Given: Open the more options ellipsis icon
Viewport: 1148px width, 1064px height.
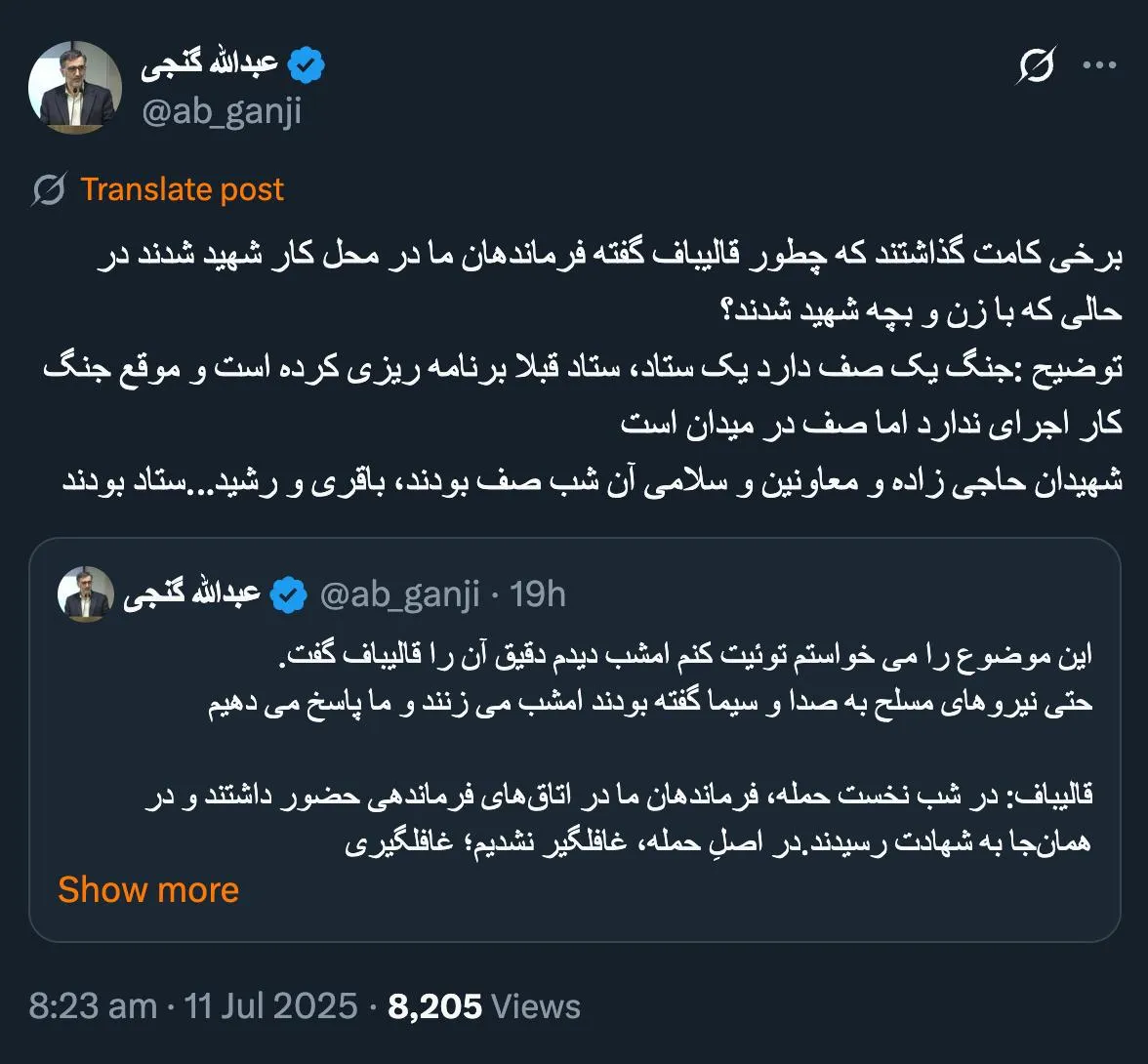Looking at the screenshot, I should 1101,64.
